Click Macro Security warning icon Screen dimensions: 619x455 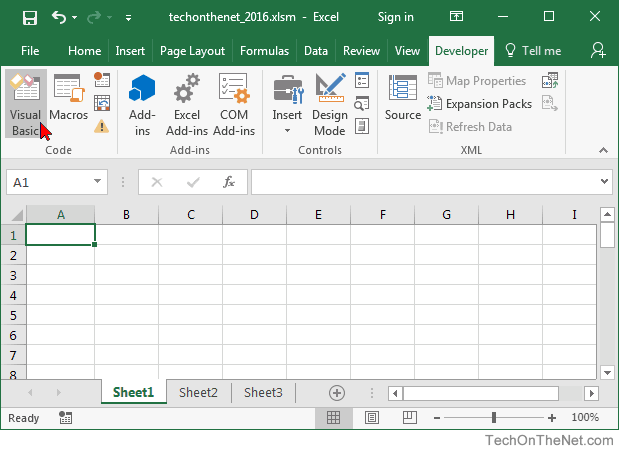[102, 126]
